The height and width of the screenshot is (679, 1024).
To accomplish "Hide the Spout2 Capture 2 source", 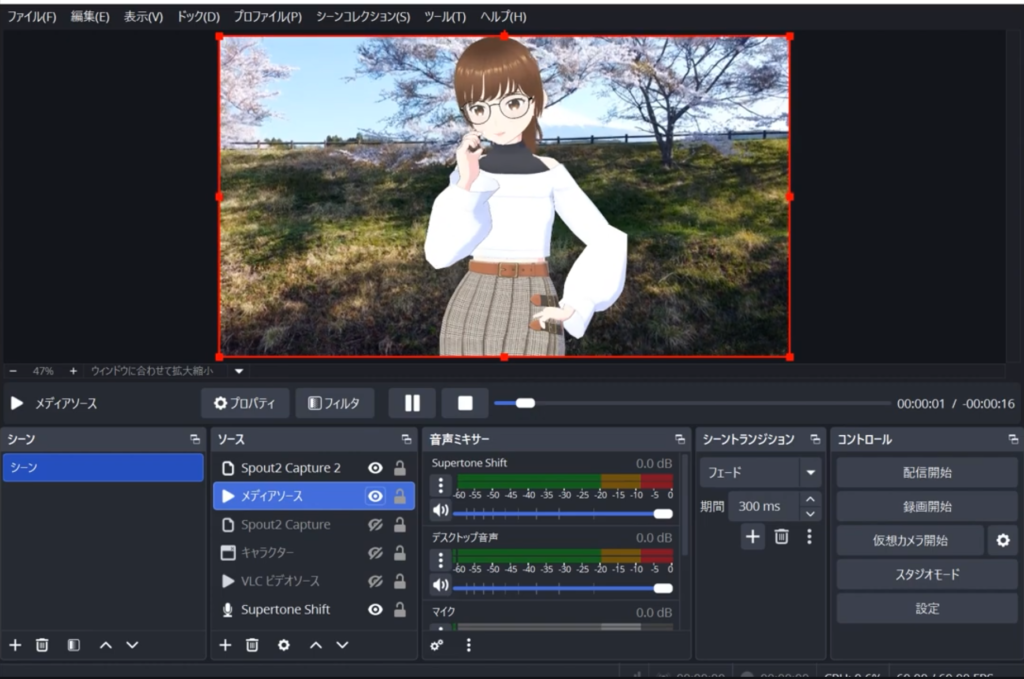I will tap(375, 468).
